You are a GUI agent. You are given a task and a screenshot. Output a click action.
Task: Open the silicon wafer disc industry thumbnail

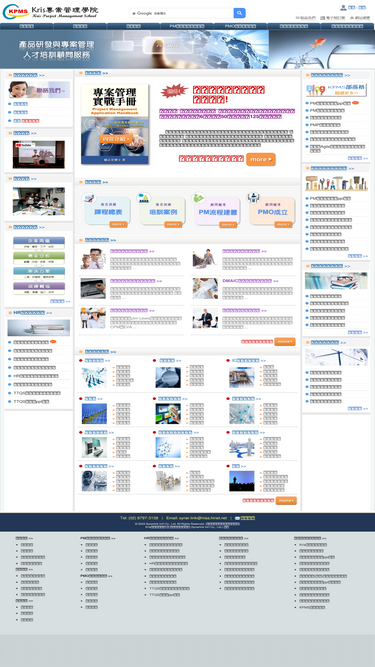tap(168, 377)
